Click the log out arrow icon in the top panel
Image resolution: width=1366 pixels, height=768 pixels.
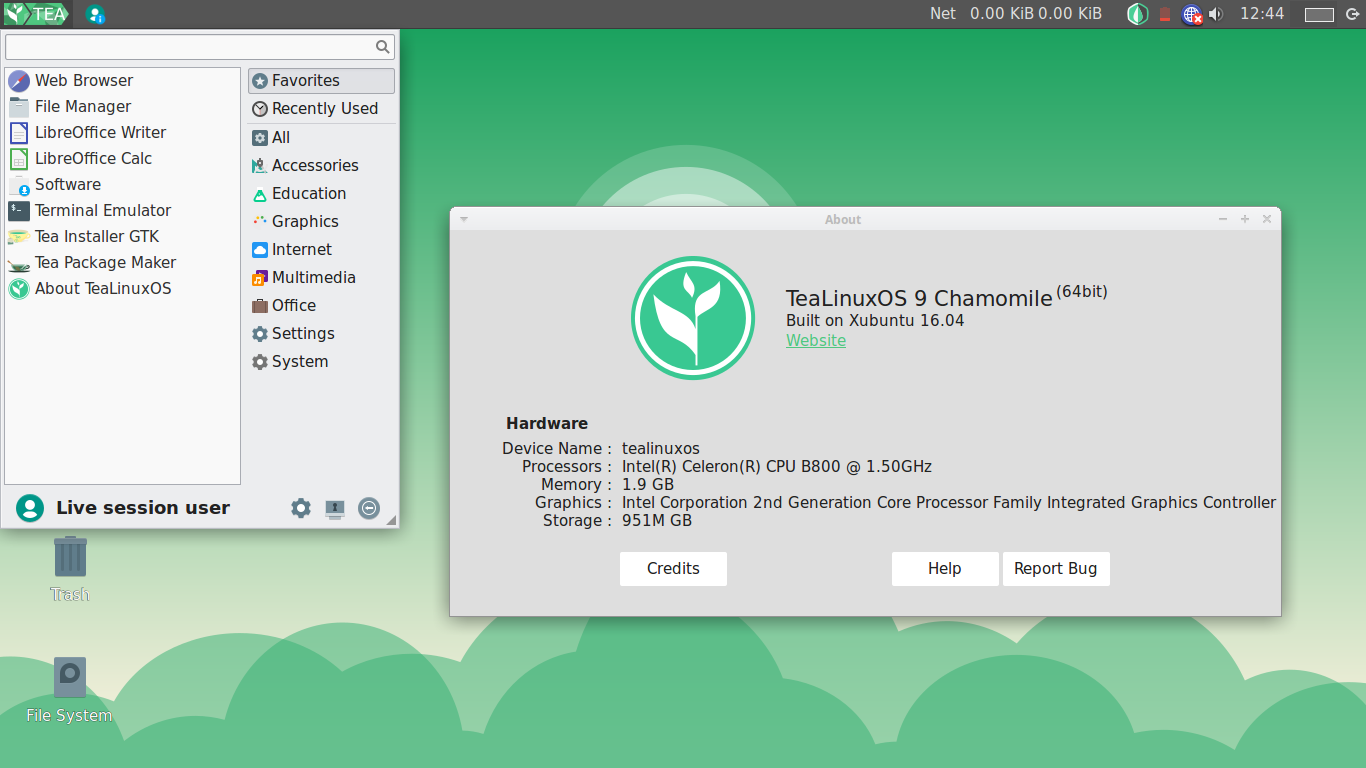(1354, 14)
